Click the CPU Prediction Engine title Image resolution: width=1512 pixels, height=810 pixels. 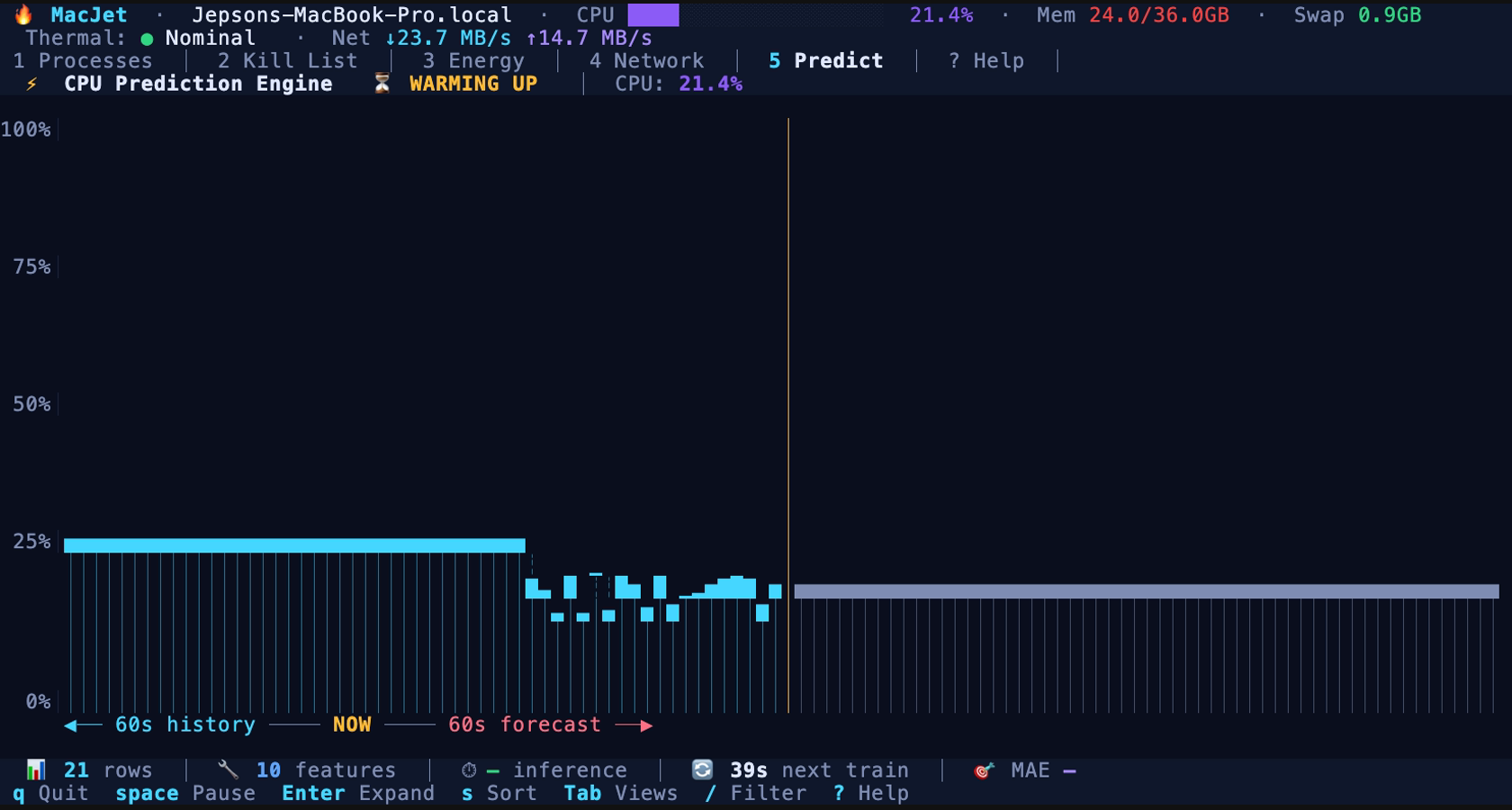198,84
